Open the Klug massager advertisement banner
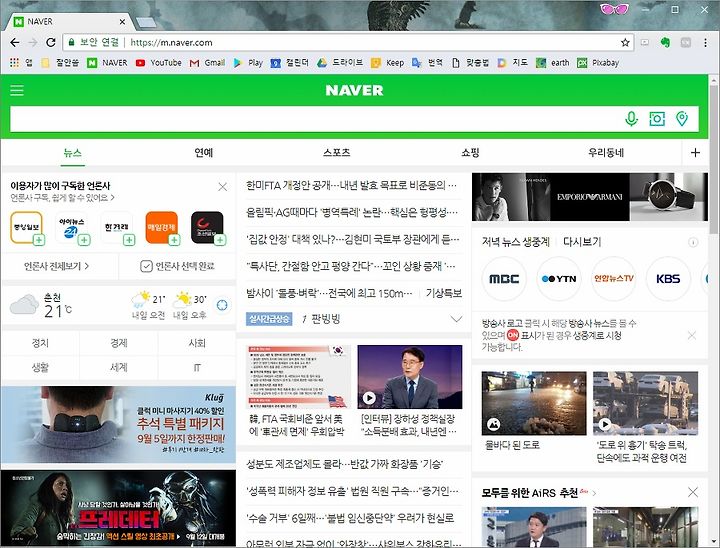The image size is (720, 548). pyautogui.click(x=118, y=424)
